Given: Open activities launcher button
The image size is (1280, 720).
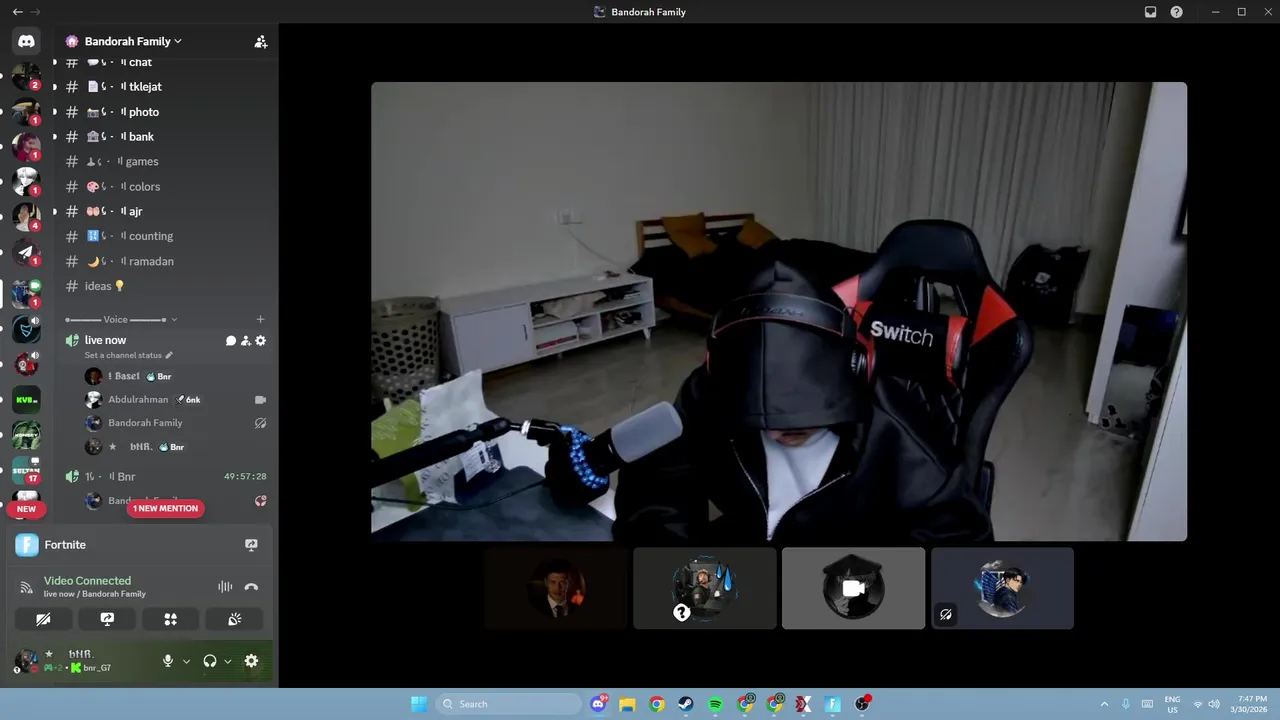Looking at the screenshot, I should (x=171, y=619).
